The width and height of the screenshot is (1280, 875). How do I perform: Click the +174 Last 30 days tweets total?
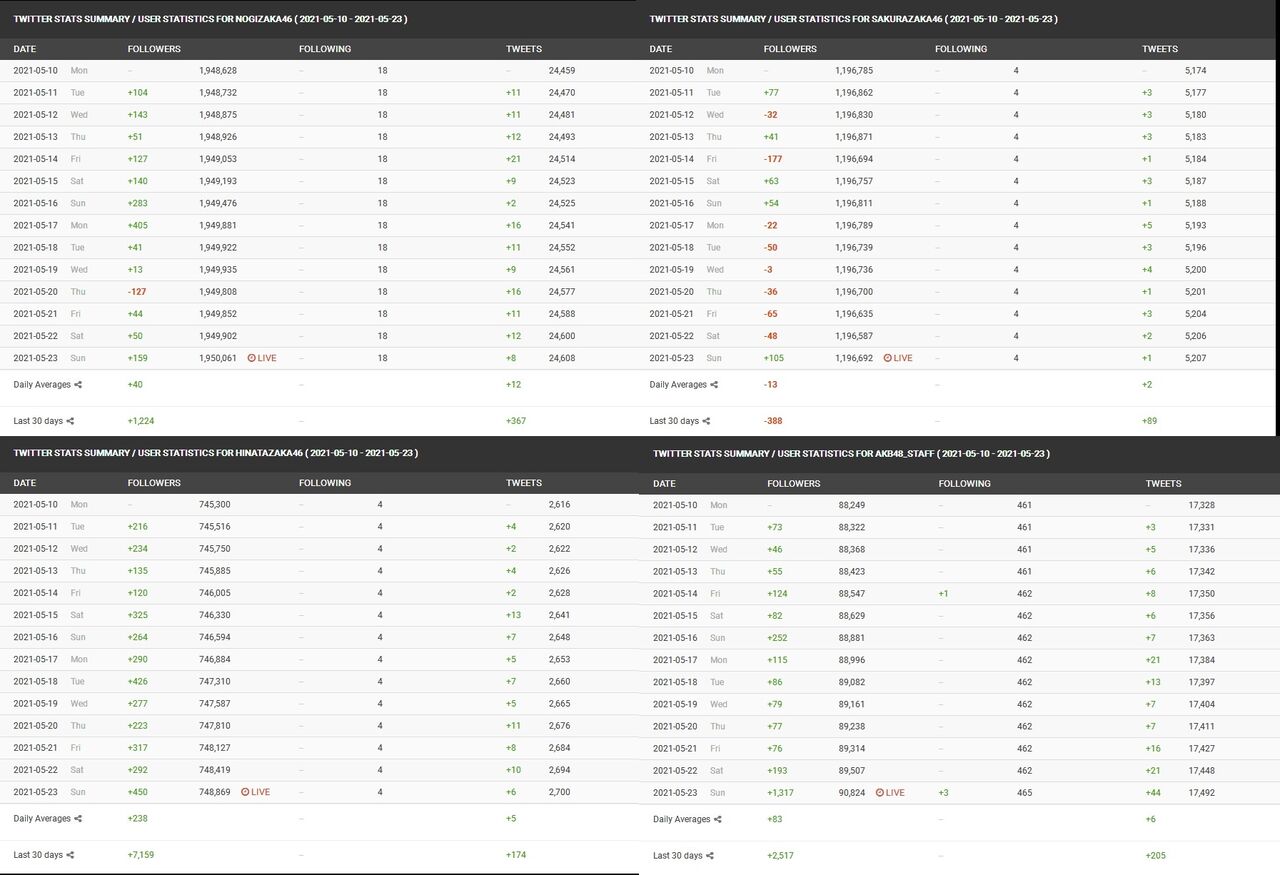click(x=516, y=856)
